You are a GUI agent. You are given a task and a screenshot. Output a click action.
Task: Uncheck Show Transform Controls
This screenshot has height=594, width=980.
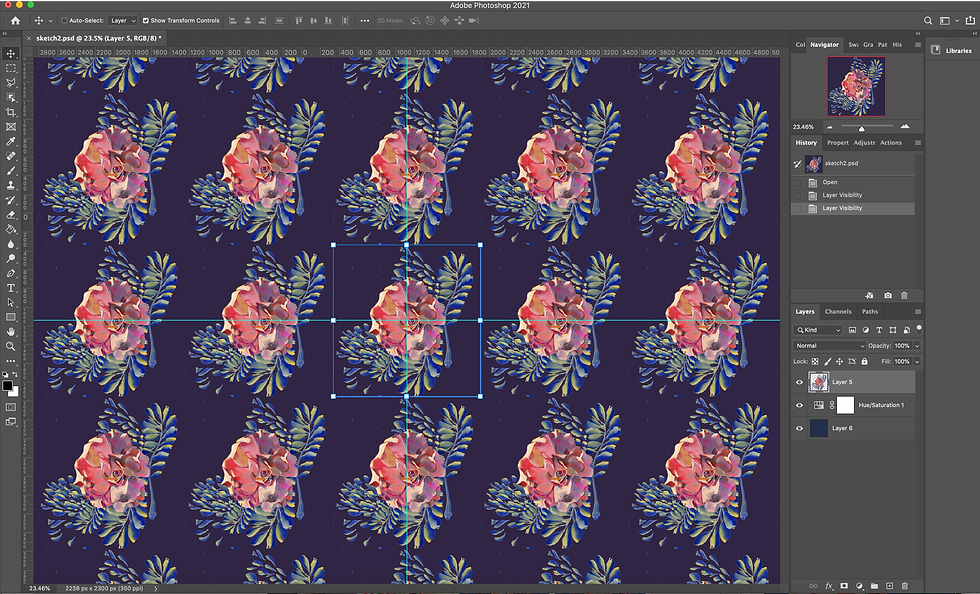(x=146, y=21)
